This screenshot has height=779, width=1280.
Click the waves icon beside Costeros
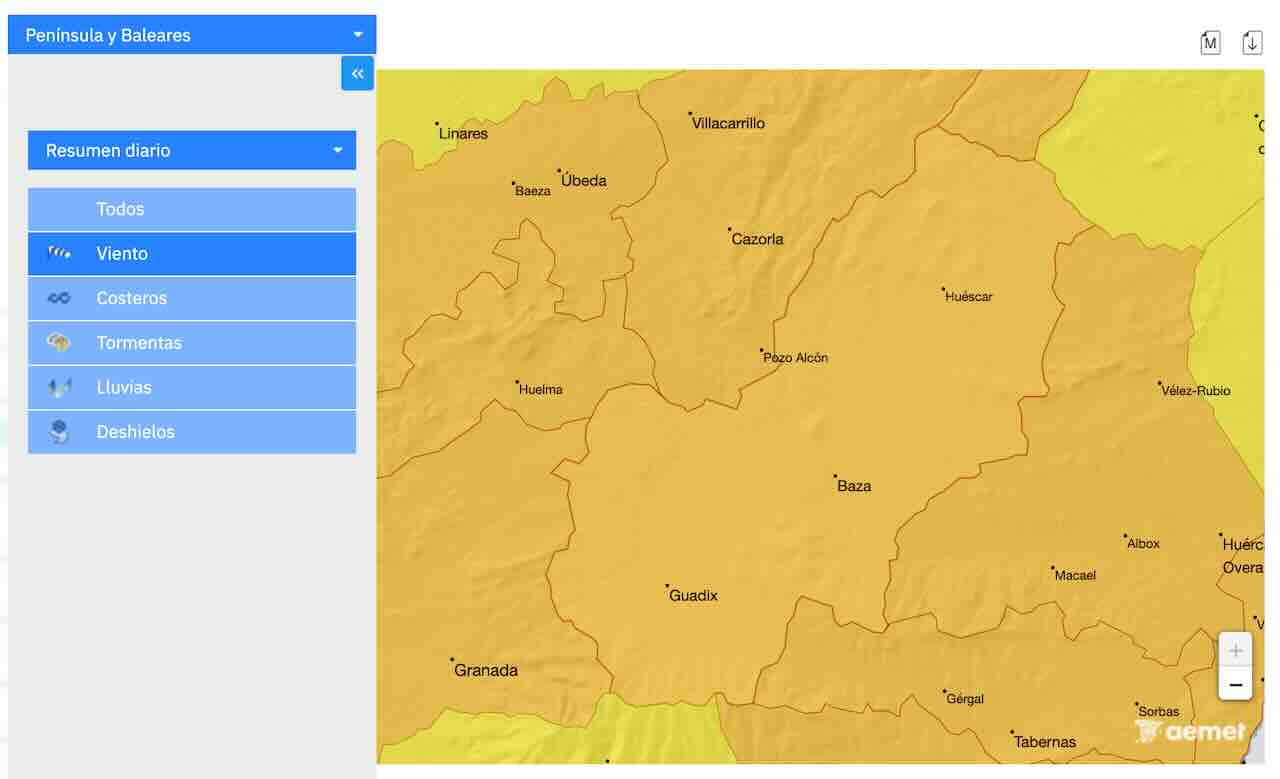click(x=59, y=298)
